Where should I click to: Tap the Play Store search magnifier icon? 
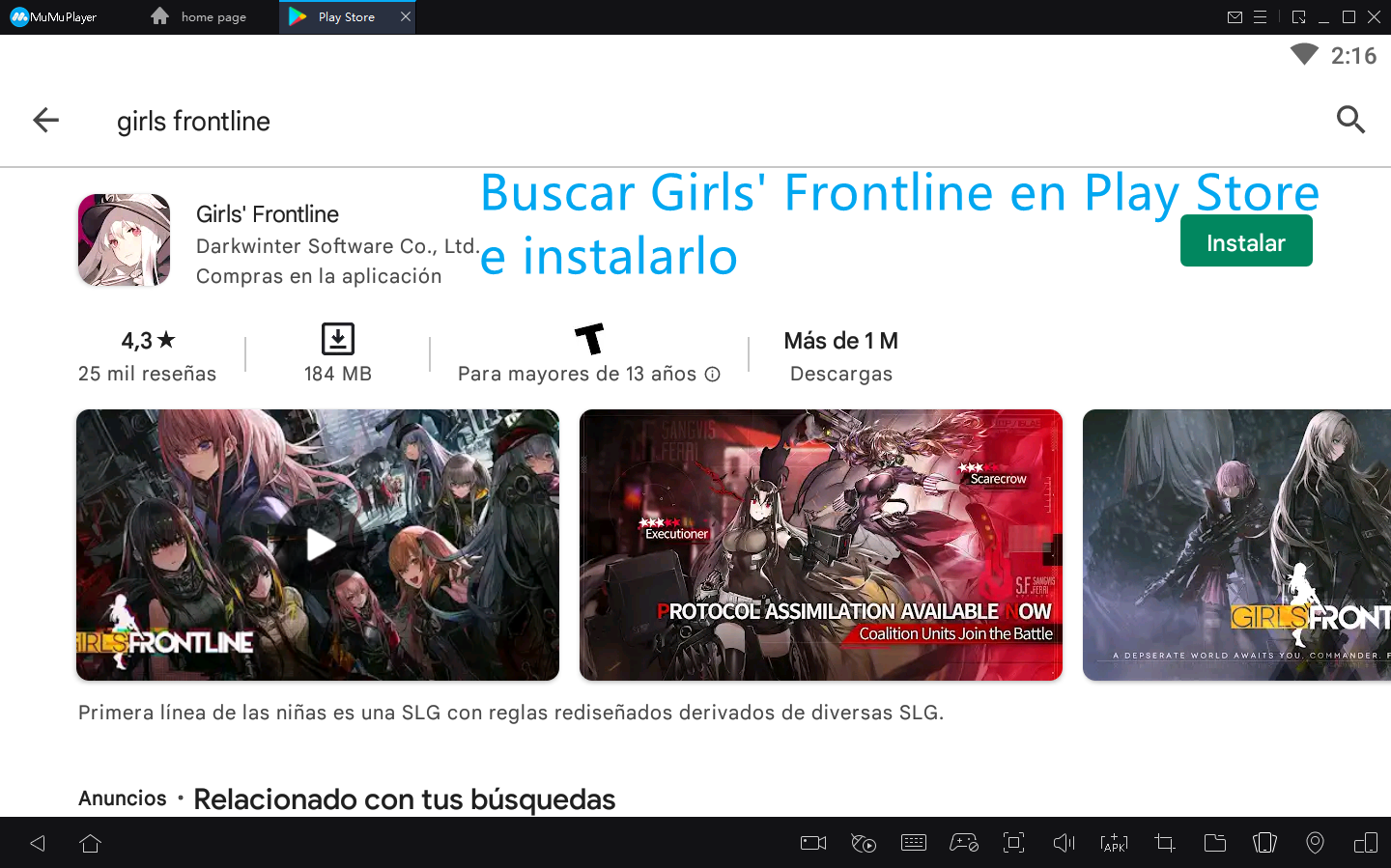coord(1349,120)
